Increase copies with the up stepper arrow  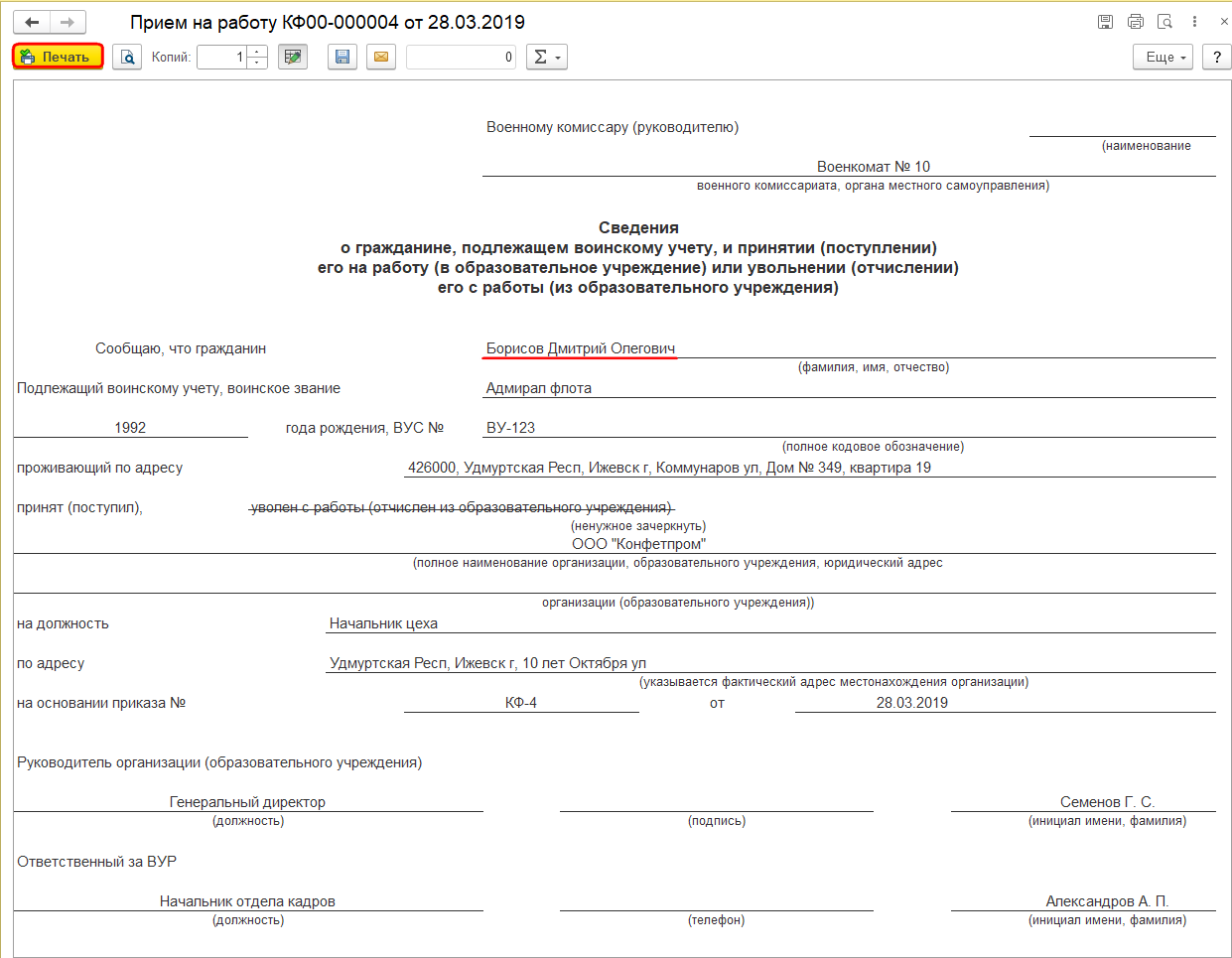pyautogui.click(x=256, y=52)
